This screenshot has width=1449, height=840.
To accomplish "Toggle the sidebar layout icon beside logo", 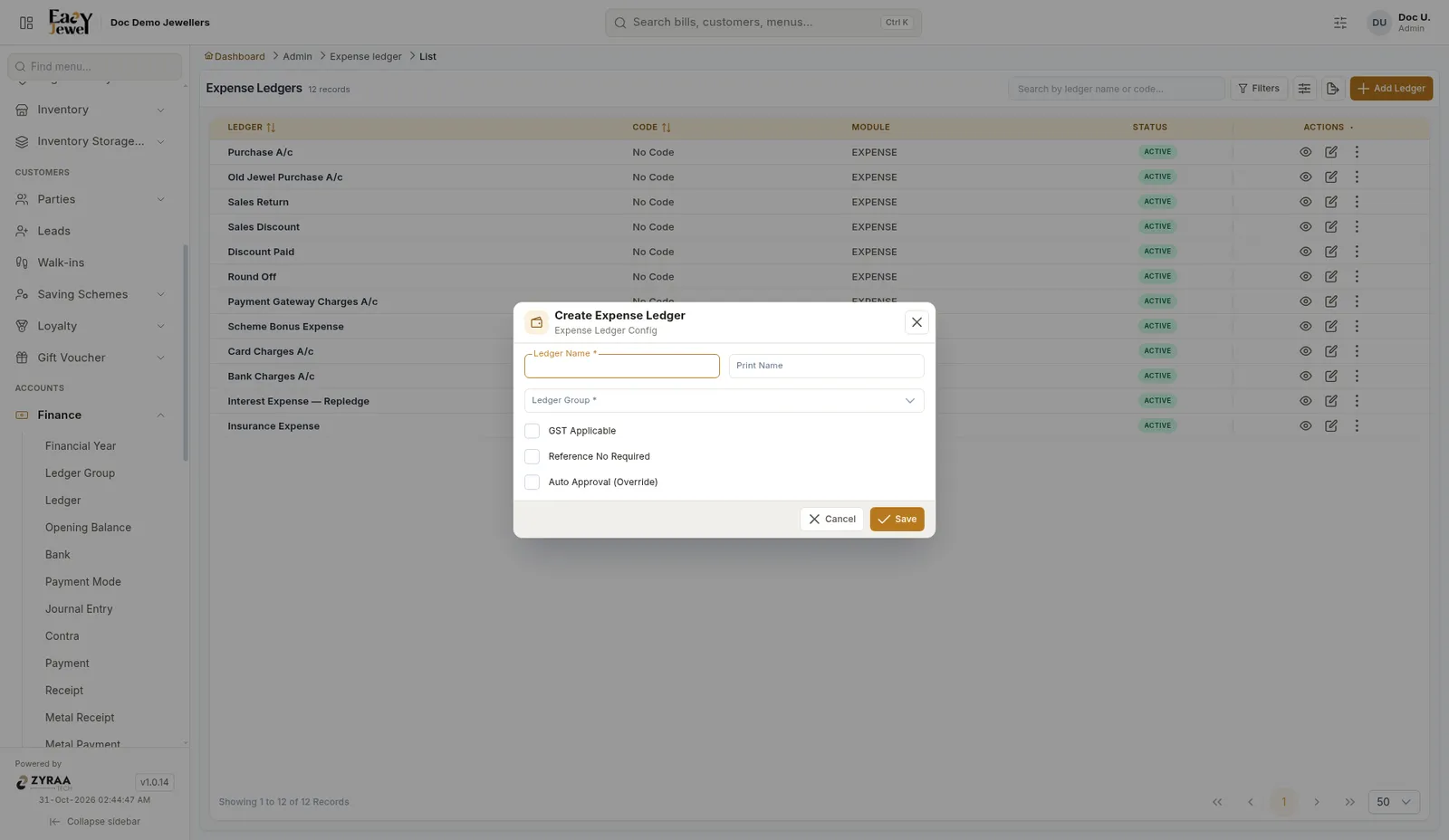I will tap(26, 23).
